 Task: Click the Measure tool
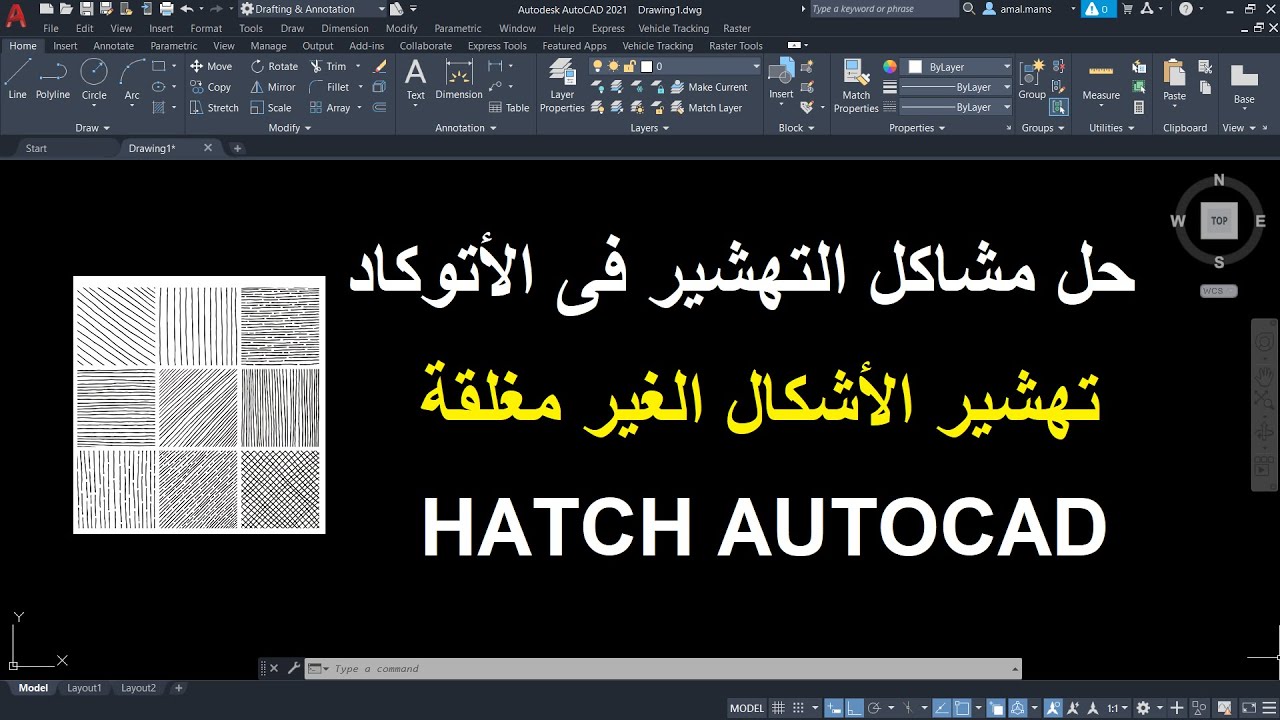[1101, 79]
